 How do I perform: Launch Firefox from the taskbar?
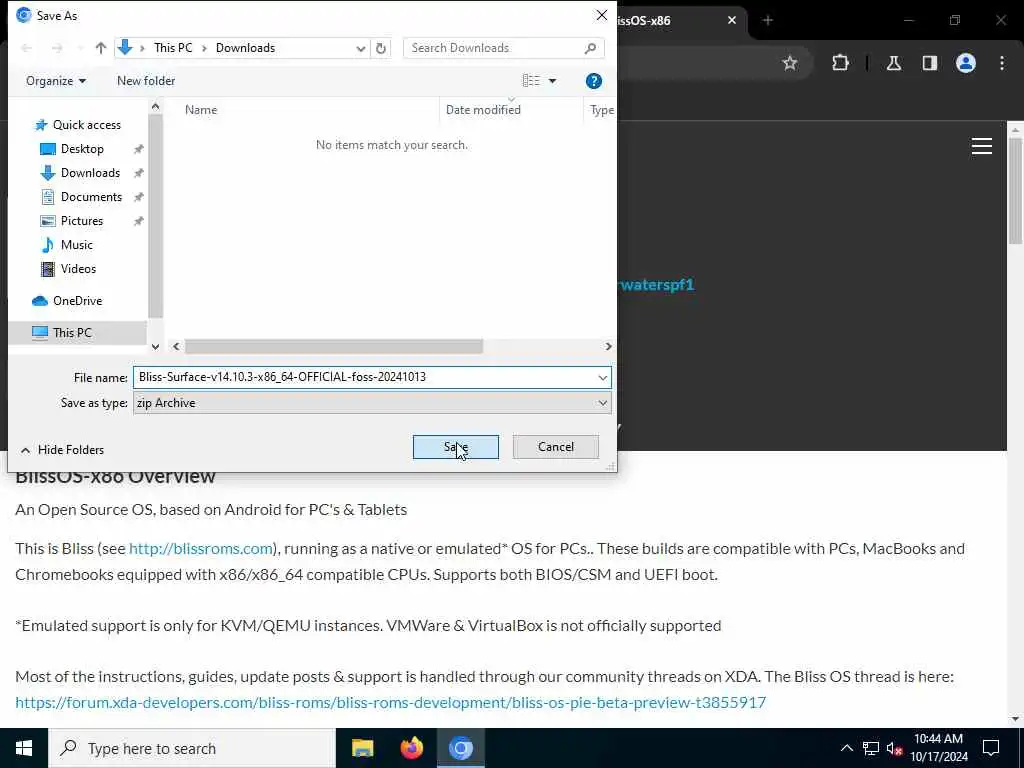[411, 748]
